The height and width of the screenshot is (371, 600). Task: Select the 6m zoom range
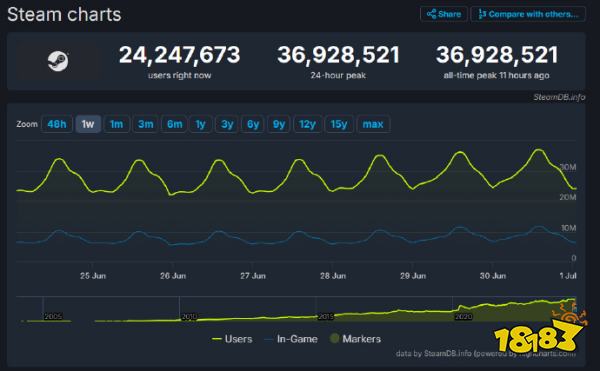(174, 124)
